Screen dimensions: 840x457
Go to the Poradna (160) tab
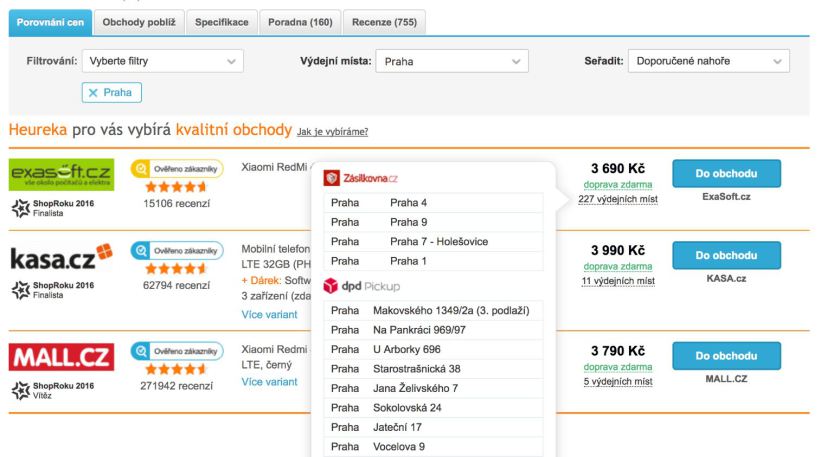(x=300, y=23)
